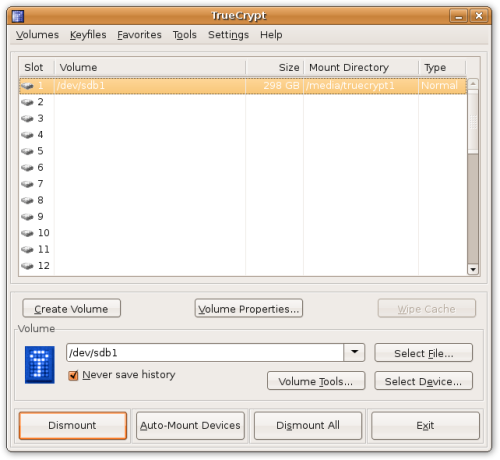The width and height of the screenshot is (500, 460).
Task: Click Select File button
Action: 423,353
